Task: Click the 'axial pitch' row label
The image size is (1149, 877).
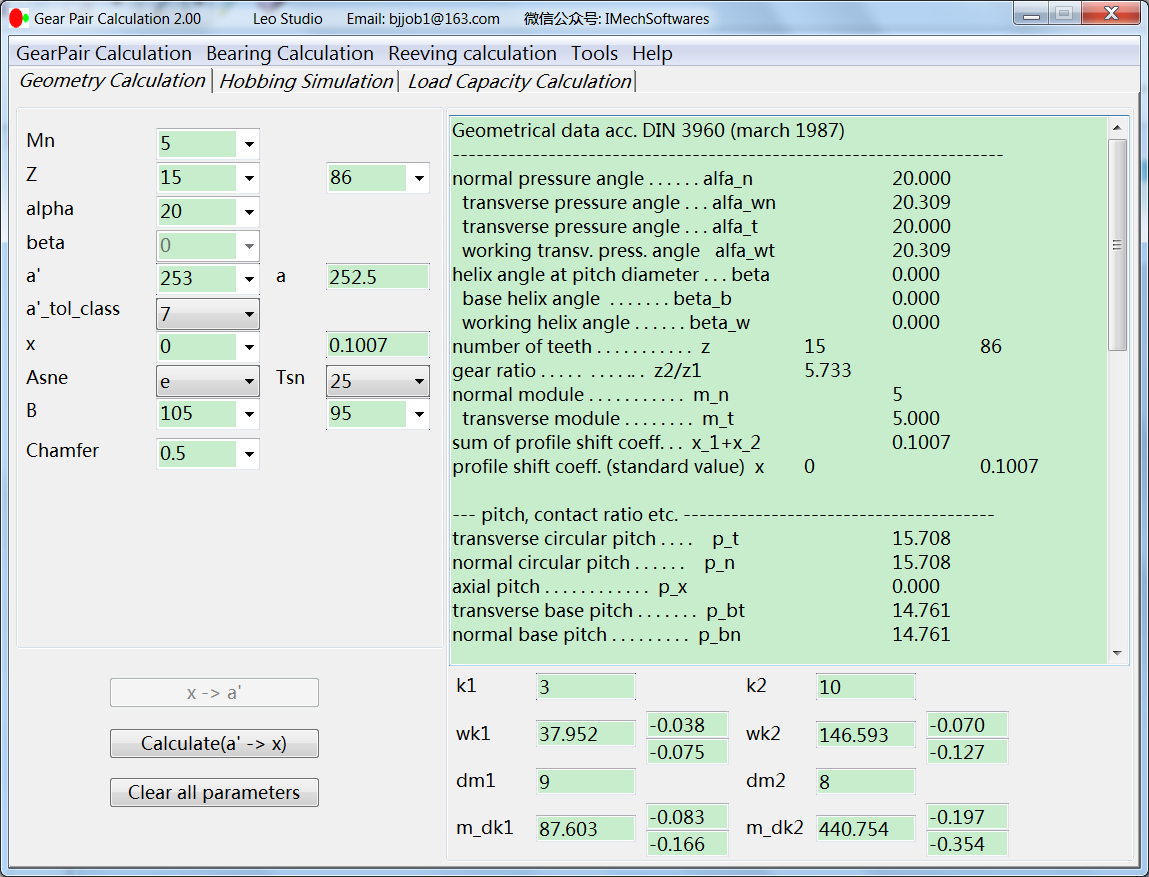Action: [569, 587]
